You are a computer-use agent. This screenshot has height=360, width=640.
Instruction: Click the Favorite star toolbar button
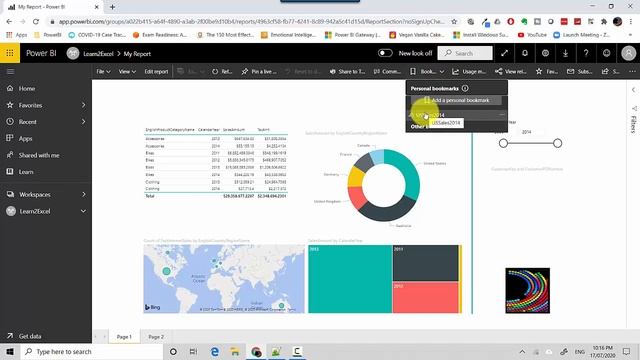click(x=547, y=71)
